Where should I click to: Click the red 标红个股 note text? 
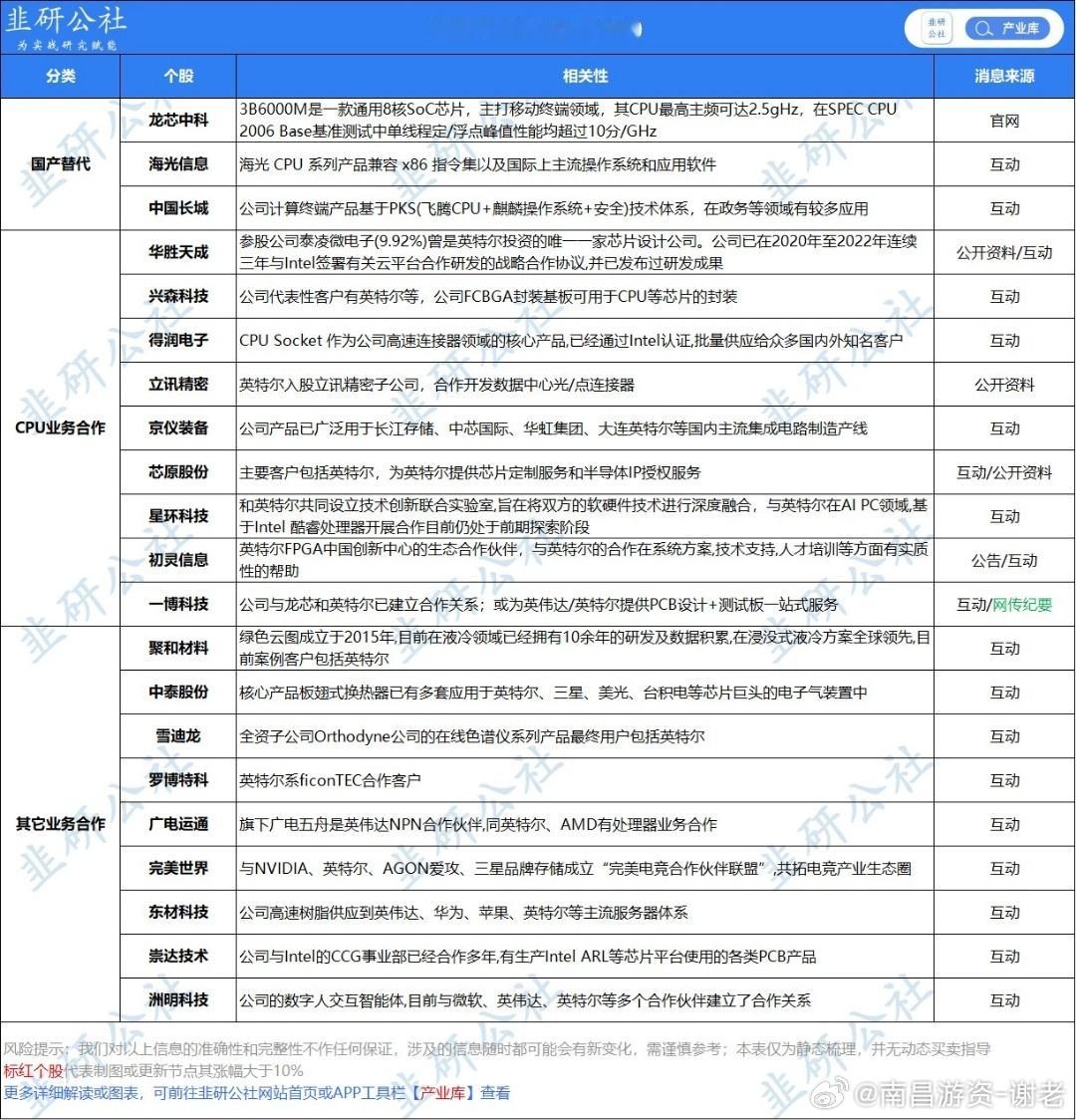pyautogui.click(x=34, y=1071)
